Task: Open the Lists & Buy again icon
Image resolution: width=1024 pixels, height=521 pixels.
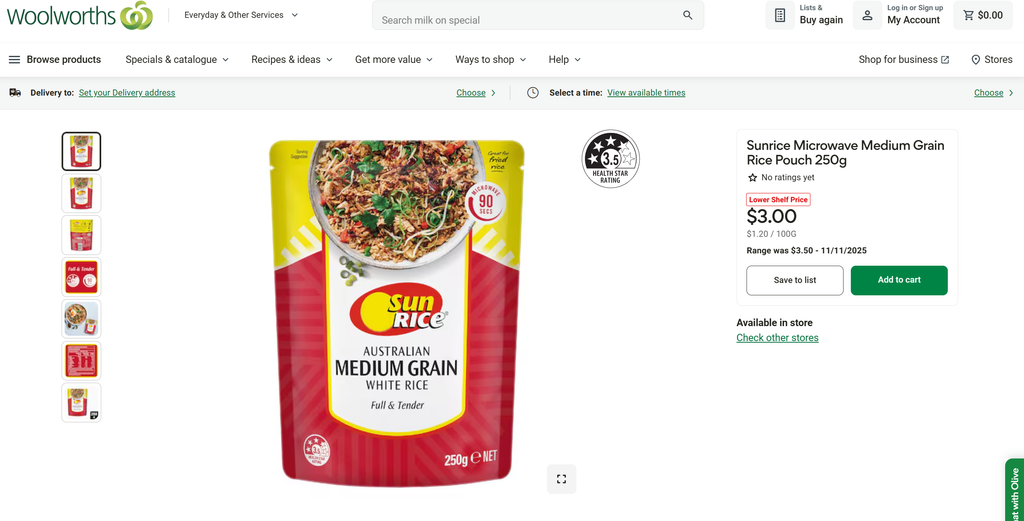Action: click(x=780, y=15)
